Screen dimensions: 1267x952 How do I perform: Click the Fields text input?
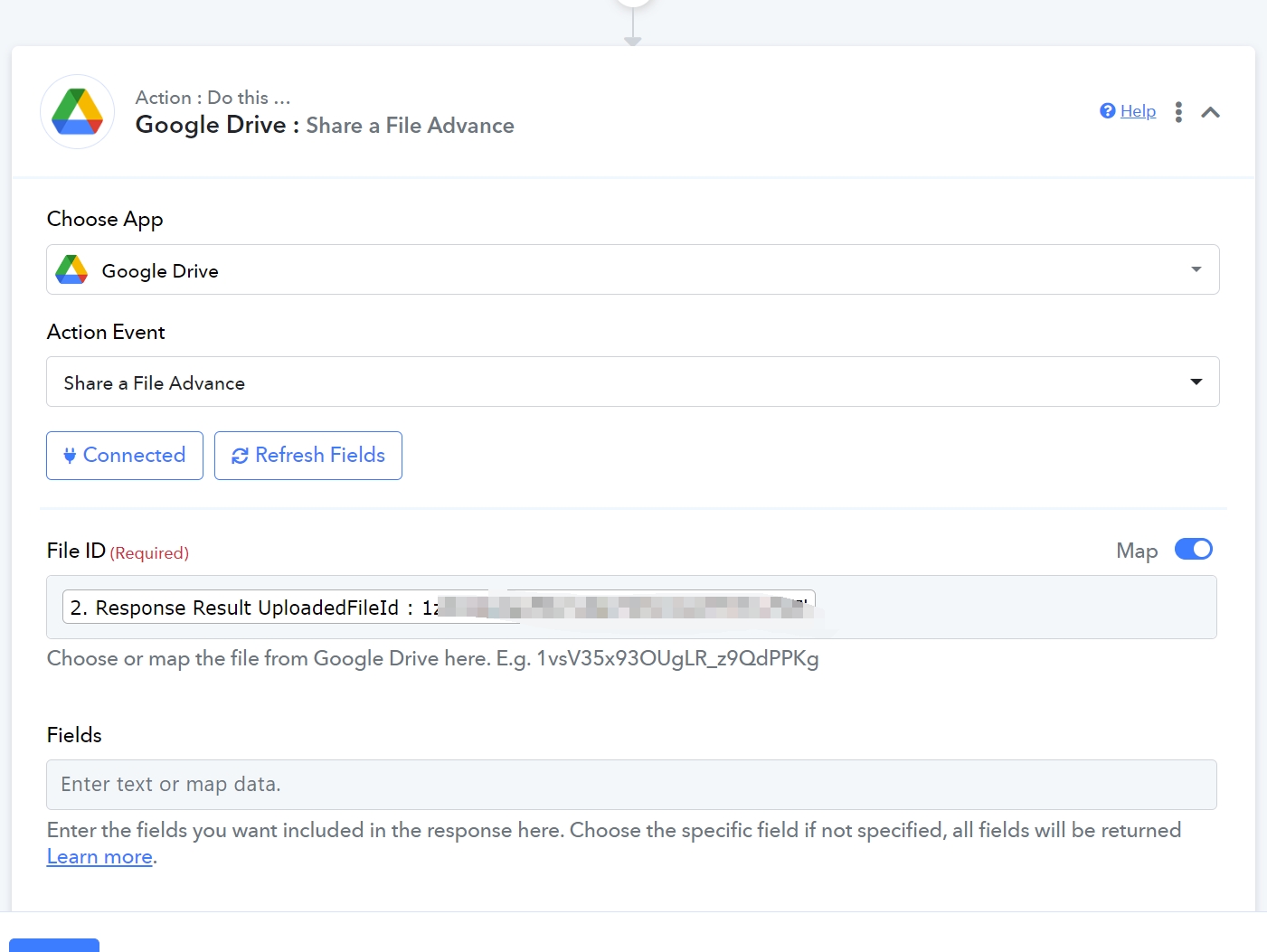point(631,785)
